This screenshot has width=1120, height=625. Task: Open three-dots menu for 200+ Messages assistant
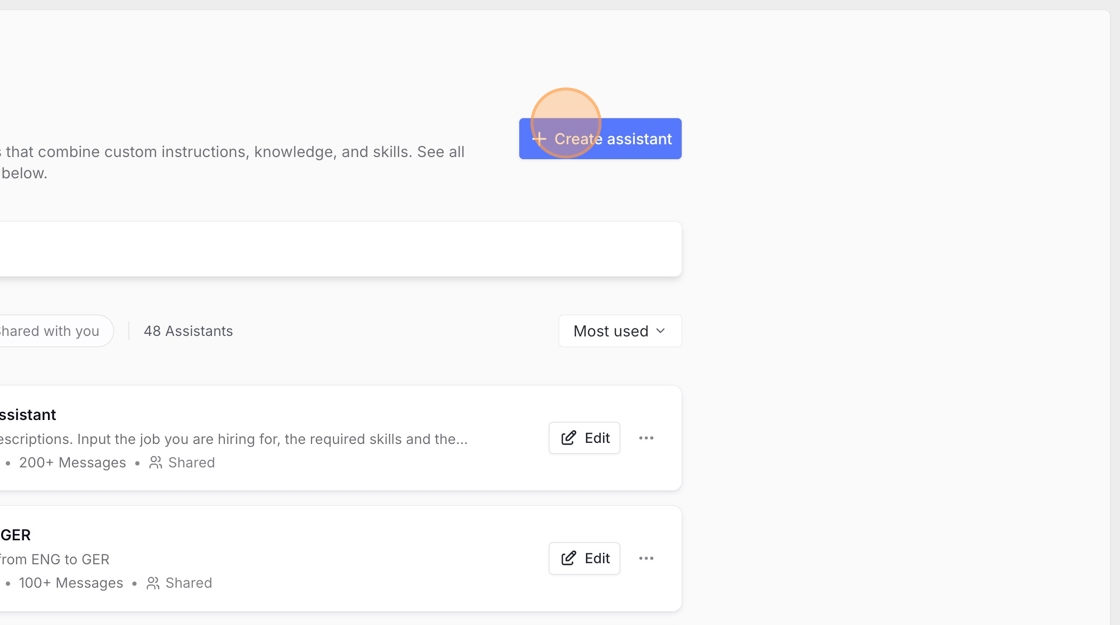[646, 438]
